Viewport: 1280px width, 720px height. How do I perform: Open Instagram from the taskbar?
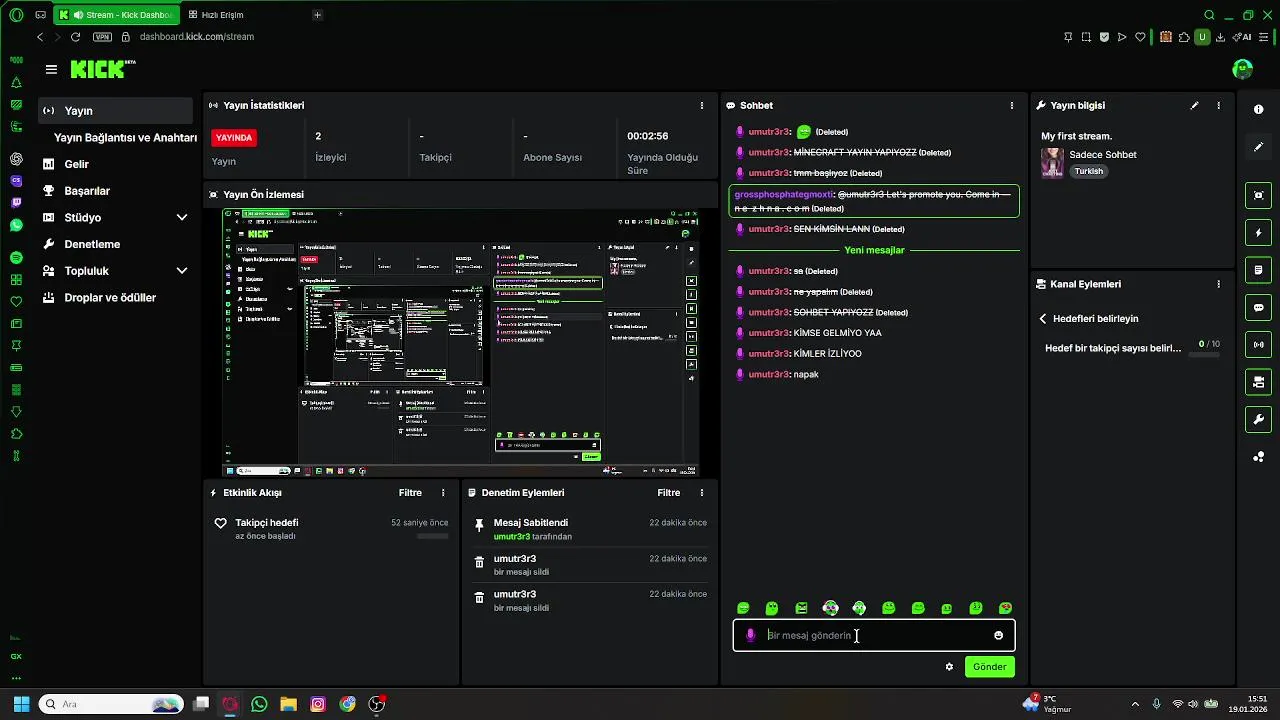point(318,704)
